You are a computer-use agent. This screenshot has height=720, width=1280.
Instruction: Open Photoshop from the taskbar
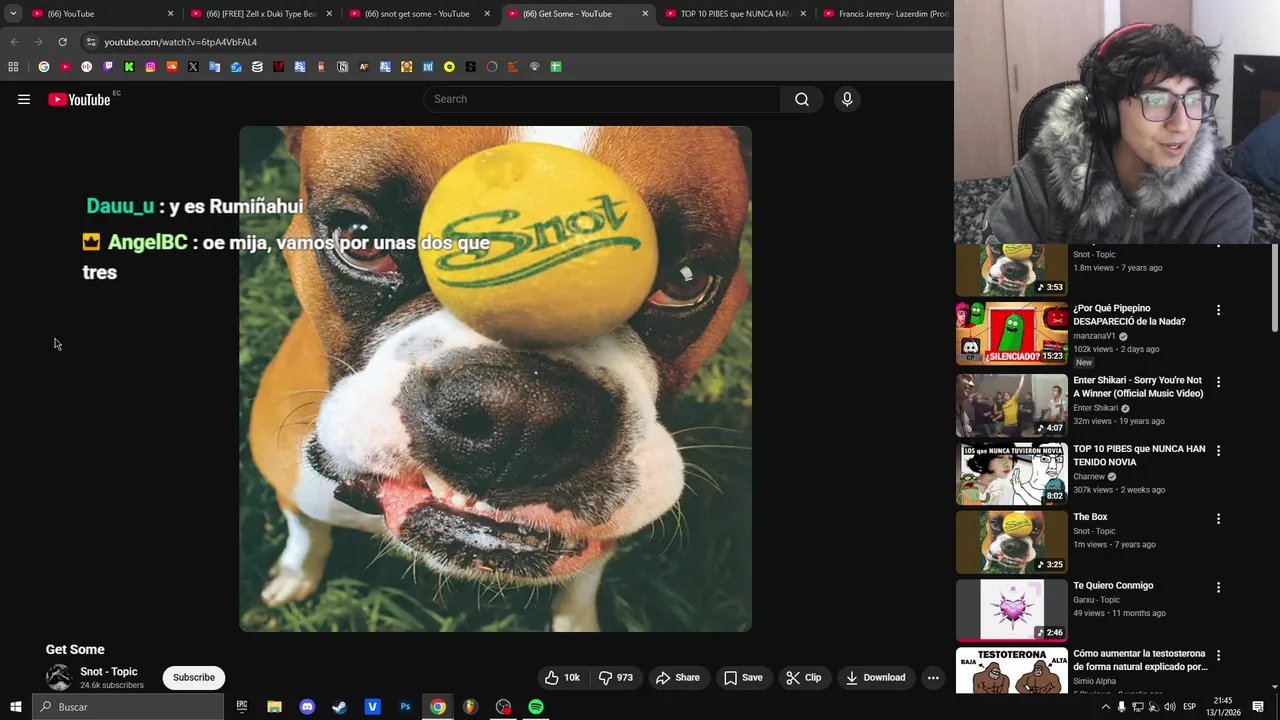click(405, 707)
